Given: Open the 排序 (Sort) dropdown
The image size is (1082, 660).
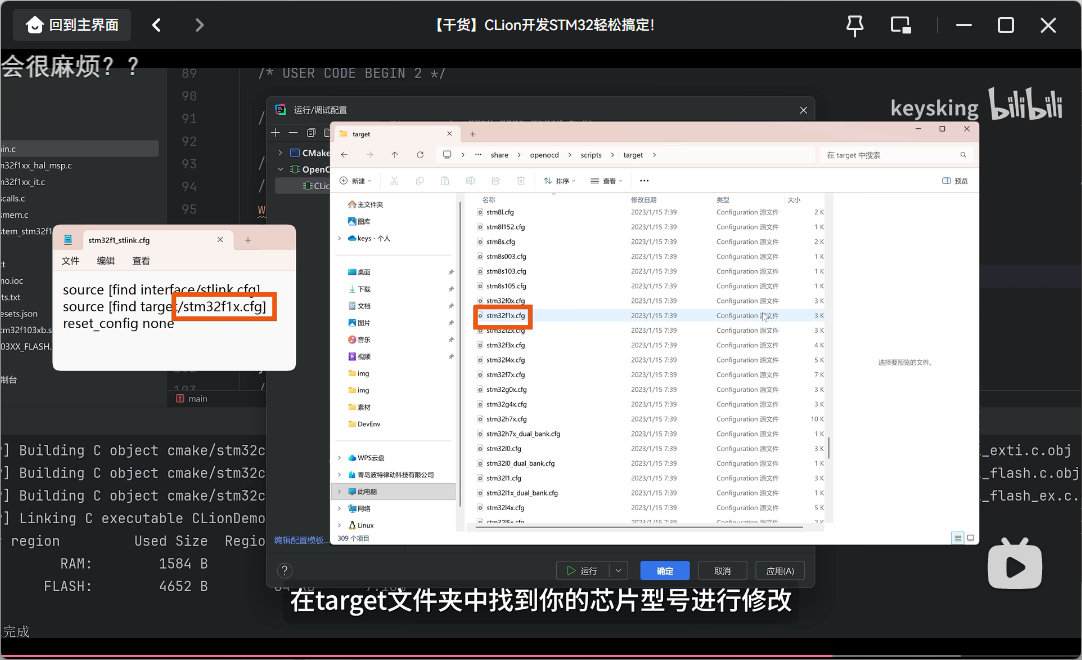Looking at the screenshot, I should pyautogui.click(x=560, y=181).
